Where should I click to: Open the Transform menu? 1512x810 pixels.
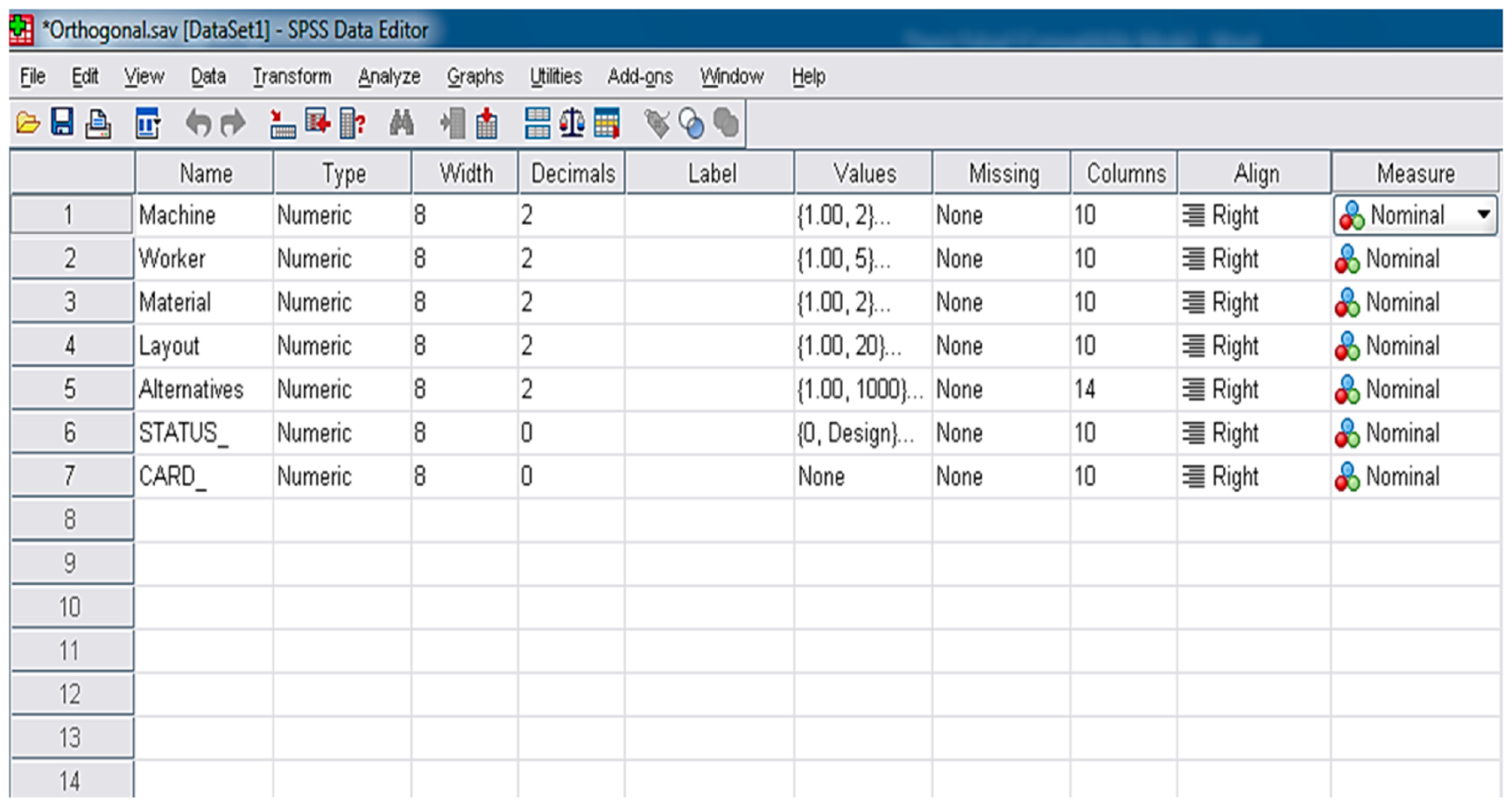(x=292, y=77)
